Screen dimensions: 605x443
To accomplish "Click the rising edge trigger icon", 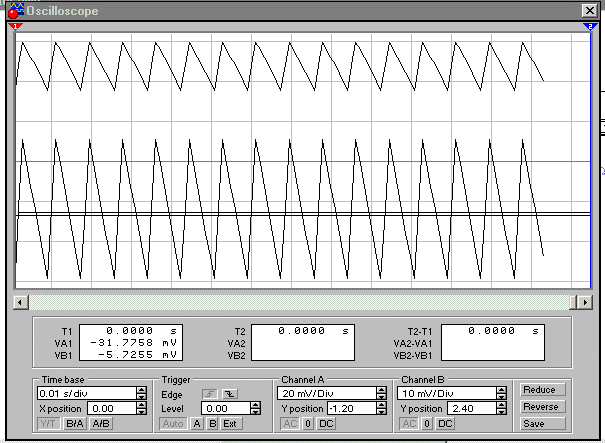I will 210,393.
